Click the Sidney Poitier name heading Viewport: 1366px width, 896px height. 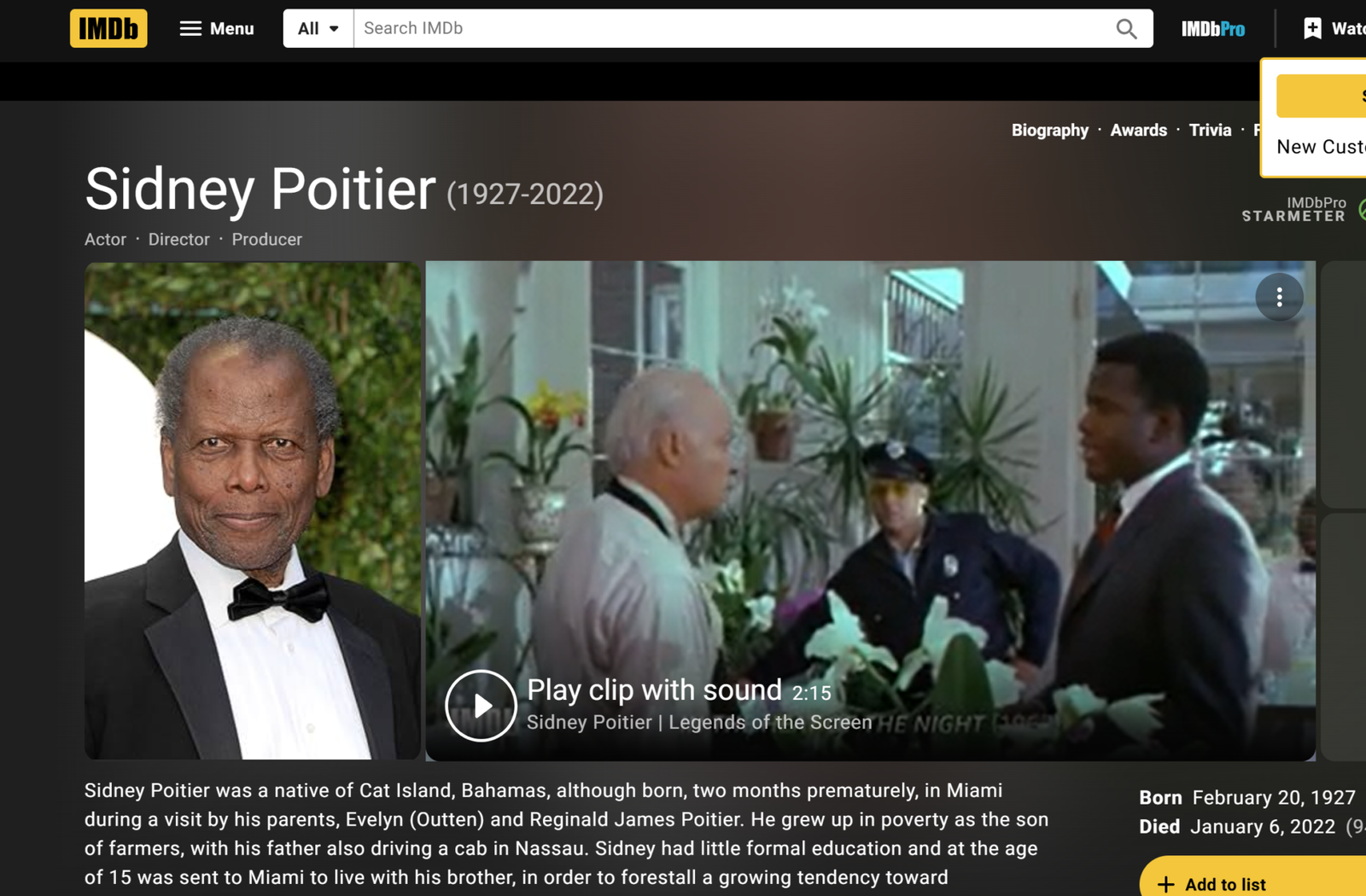pos(260,189)
